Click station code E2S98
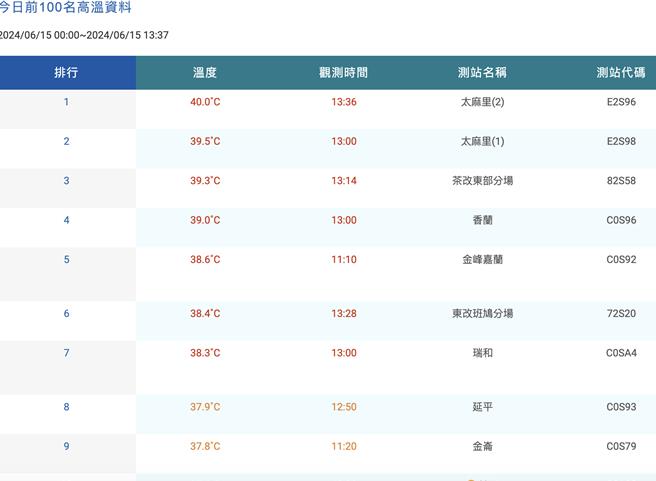The height and width of the screenshot is (481, 656). [621, 141]
